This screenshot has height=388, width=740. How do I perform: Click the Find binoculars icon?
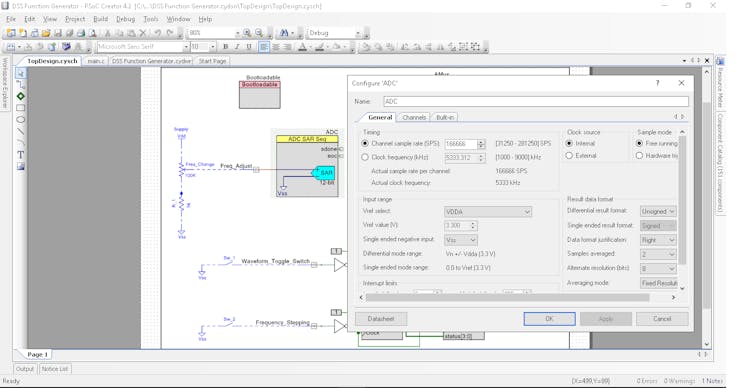tap(284, 33)
